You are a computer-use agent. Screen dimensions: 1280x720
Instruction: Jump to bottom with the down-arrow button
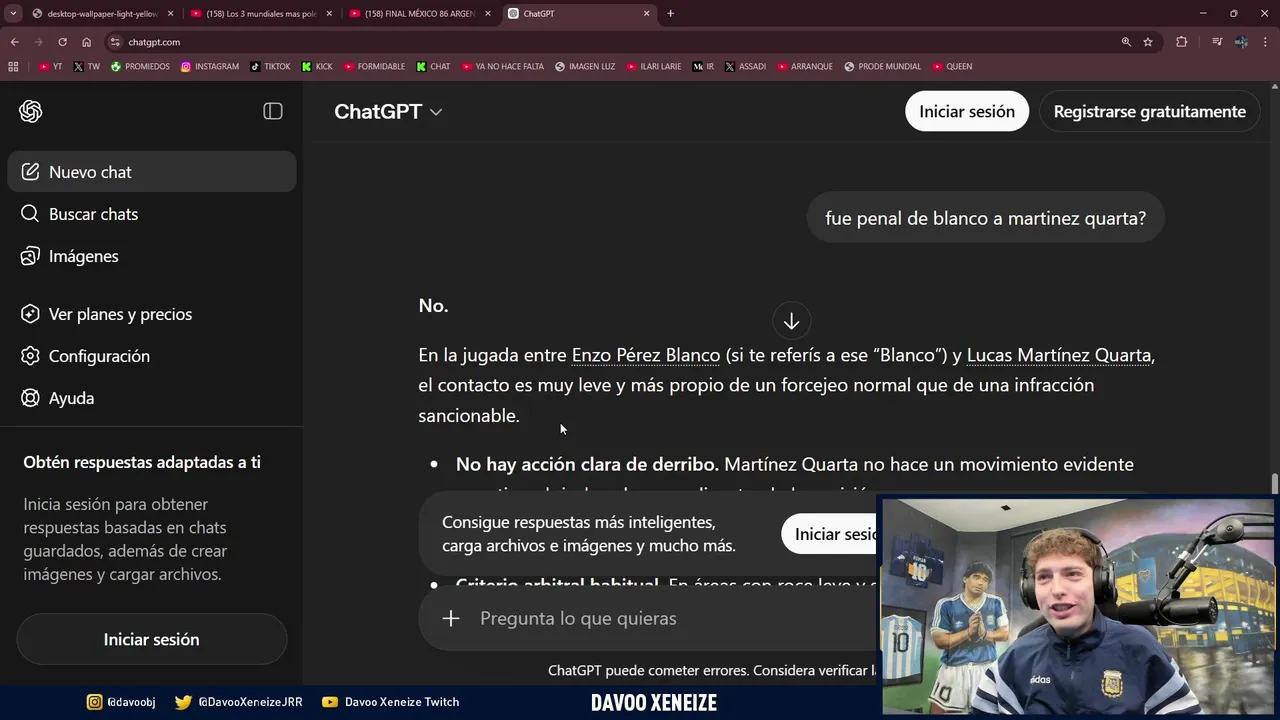tap(791, 321)
